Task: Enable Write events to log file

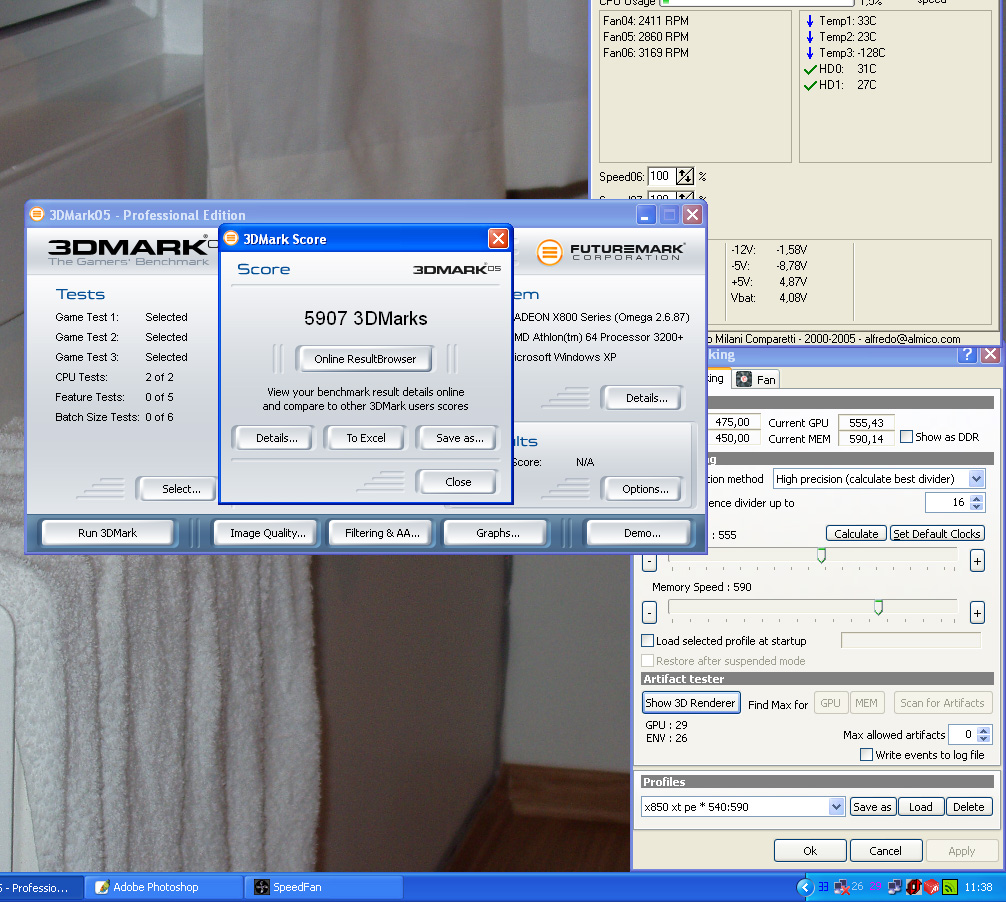Action: [866, 755]
